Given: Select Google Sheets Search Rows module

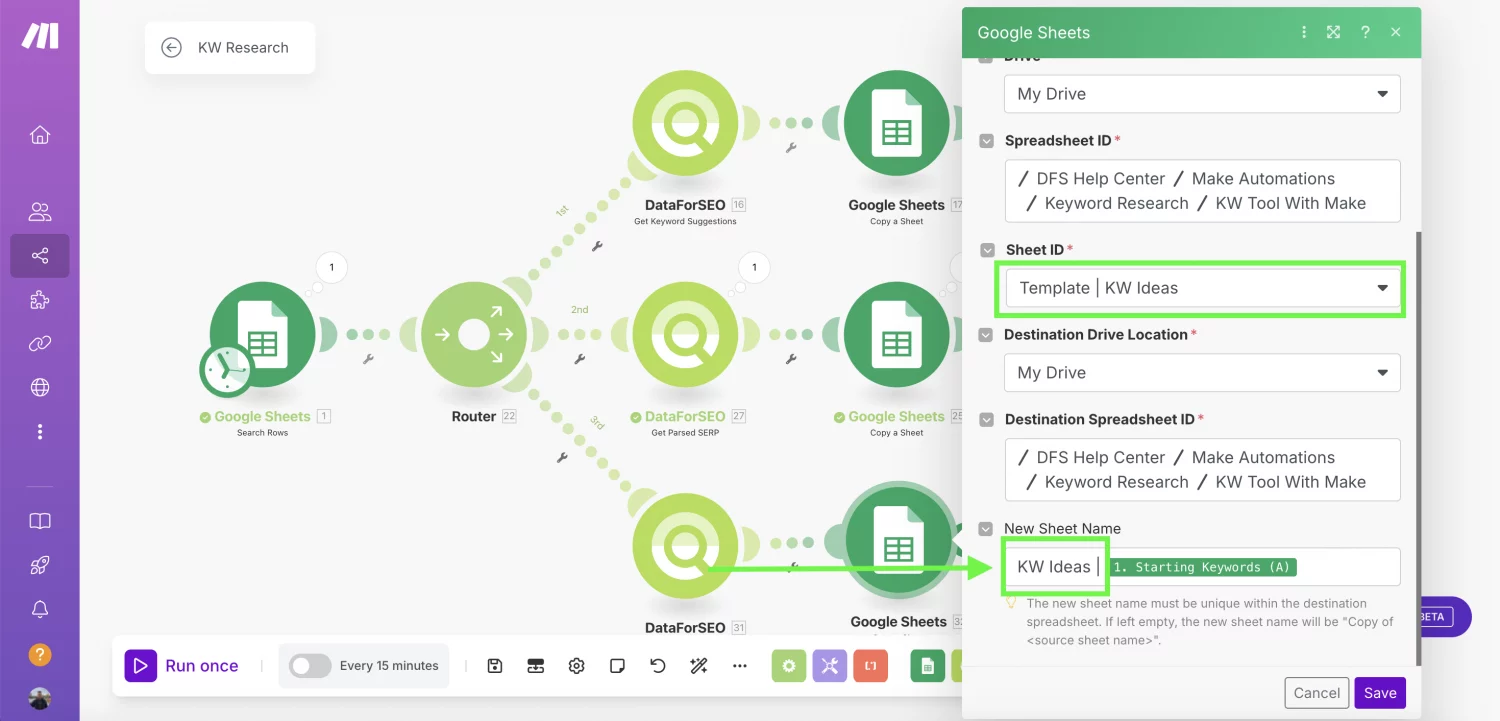Looking at the screenshot, I should pos(262,335).
